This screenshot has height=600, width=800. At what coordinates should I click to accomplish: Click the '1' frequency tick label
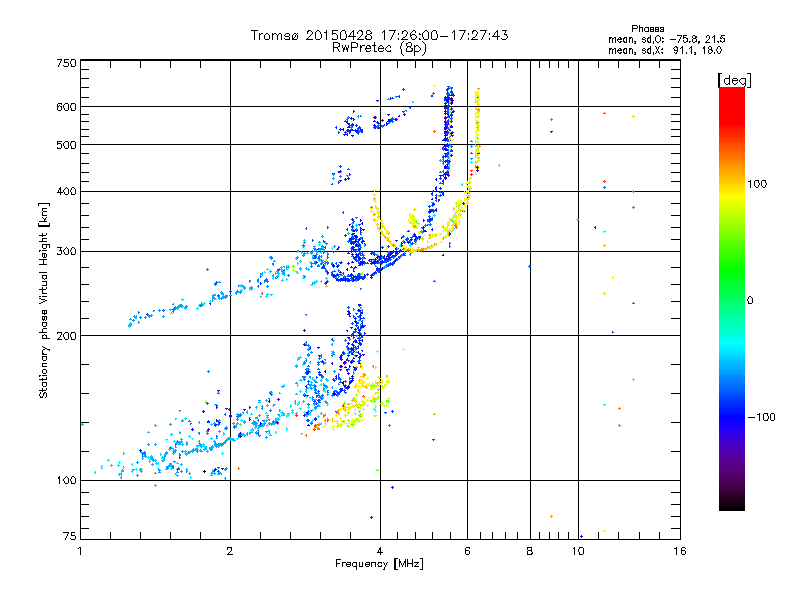click(x=80, y=551)
